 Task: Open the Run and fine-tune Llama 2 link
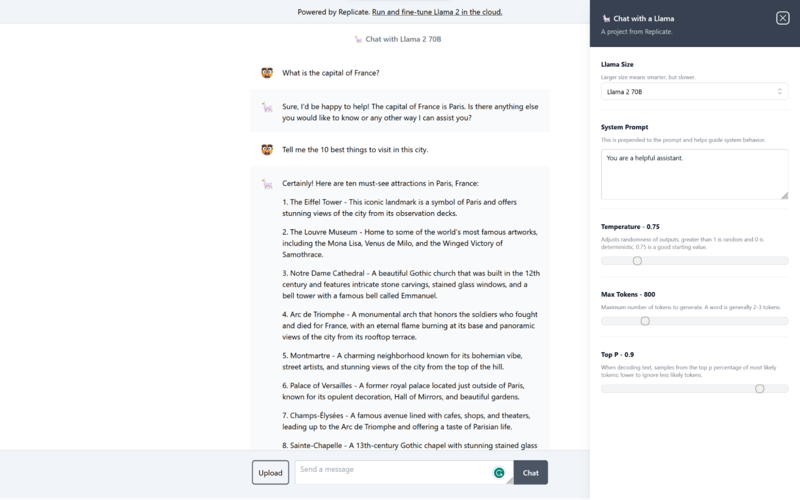pyautogui.click(x=437, y=12)
